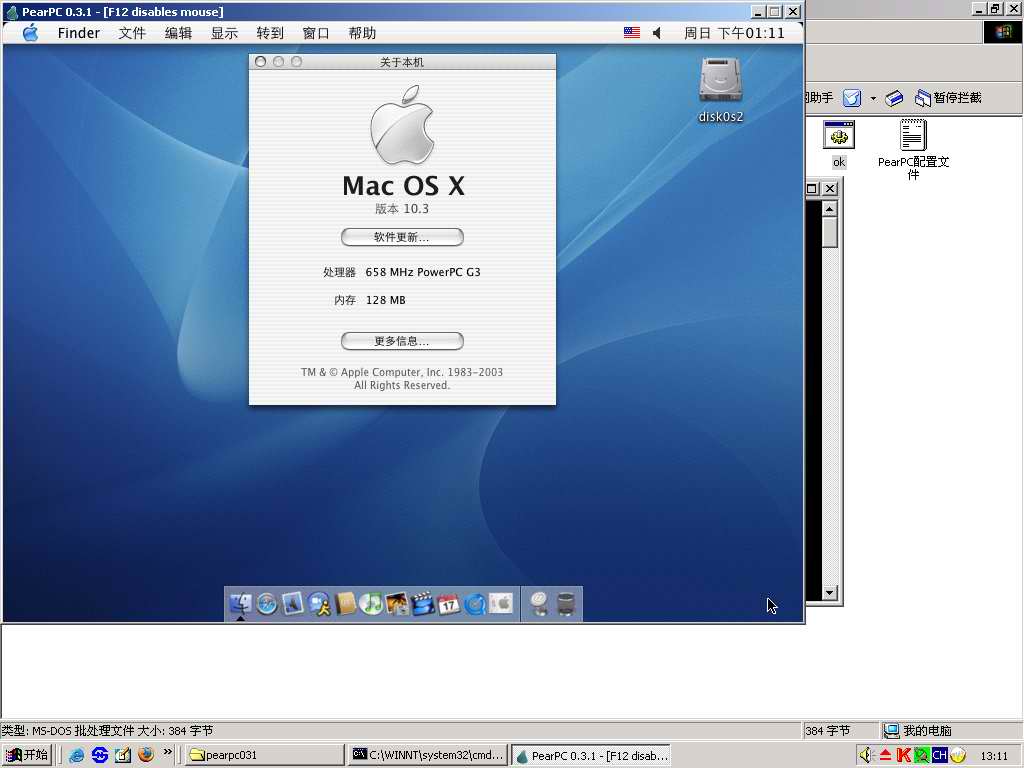Select the PearPC配置文件 text file
Screen dimensions: 1024x768
pos(913,135)
